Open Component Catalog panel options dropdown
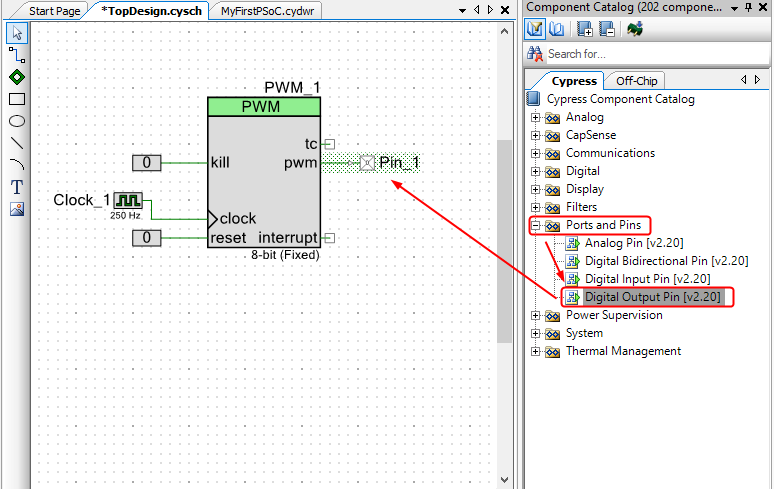Image resolution: width=774 pixels, height=489 pixels. pos(733,8)
